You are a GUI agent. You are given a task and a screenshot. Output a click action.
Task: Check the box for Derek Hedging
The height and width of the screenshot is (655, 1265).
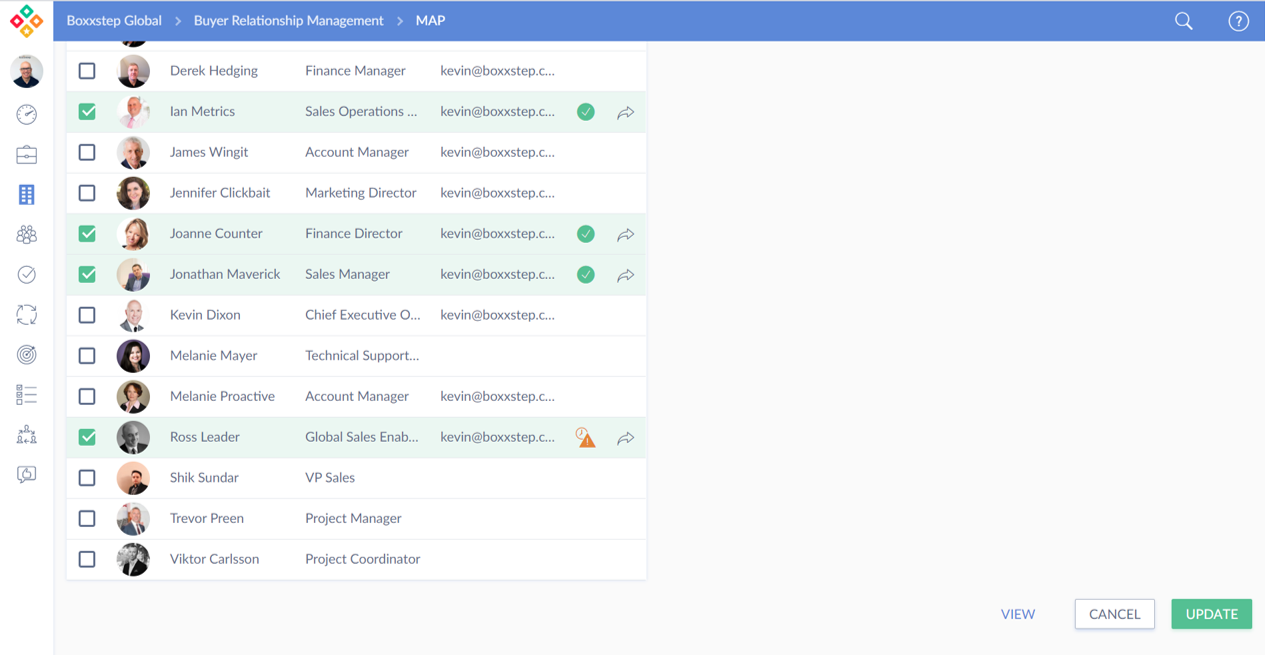coord(88,71)
